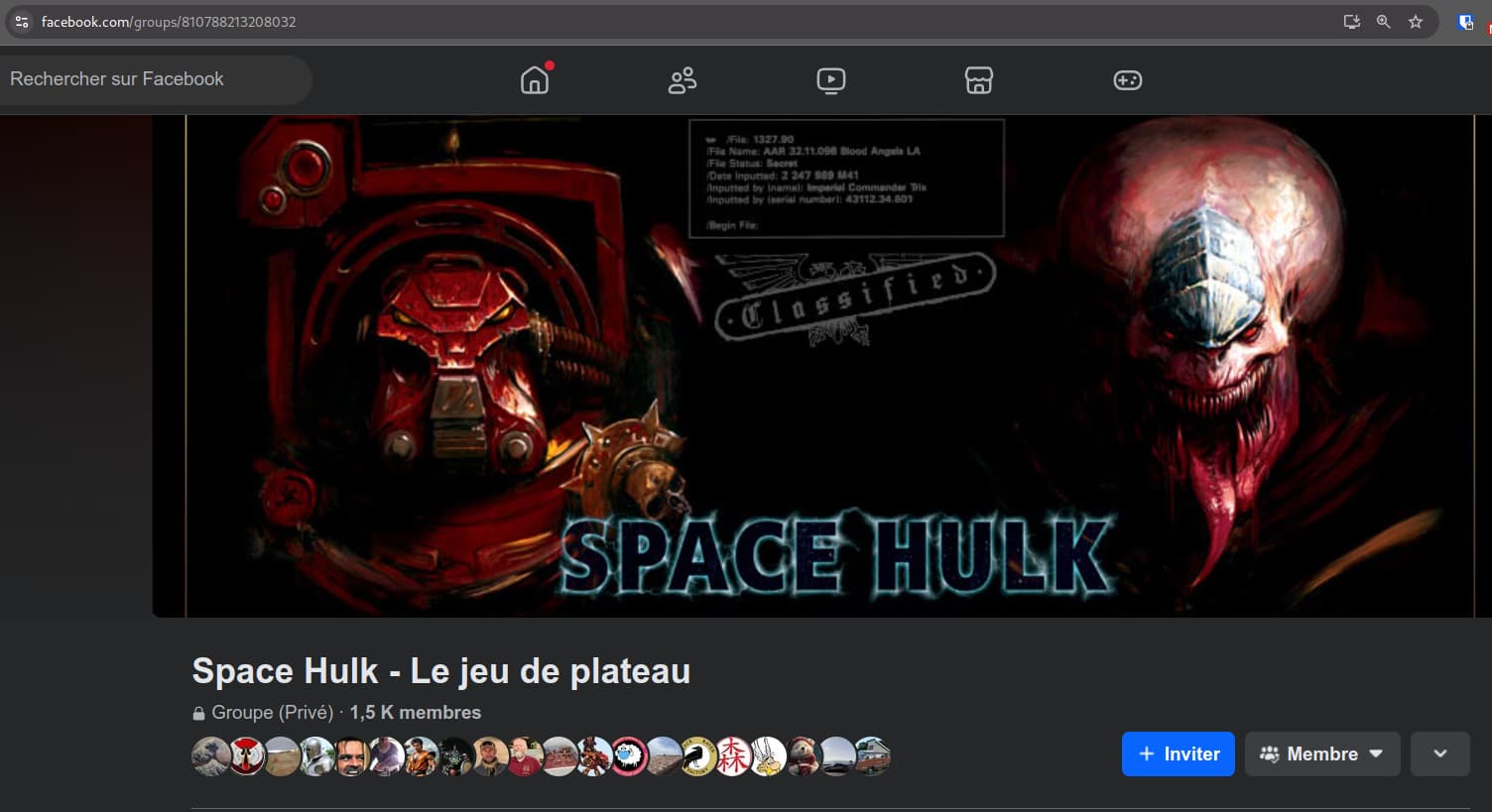Open the Space Hulk cover photo
Image resolution: width=1492 pixels, height=812 pixels.
[x=813, y=367]
